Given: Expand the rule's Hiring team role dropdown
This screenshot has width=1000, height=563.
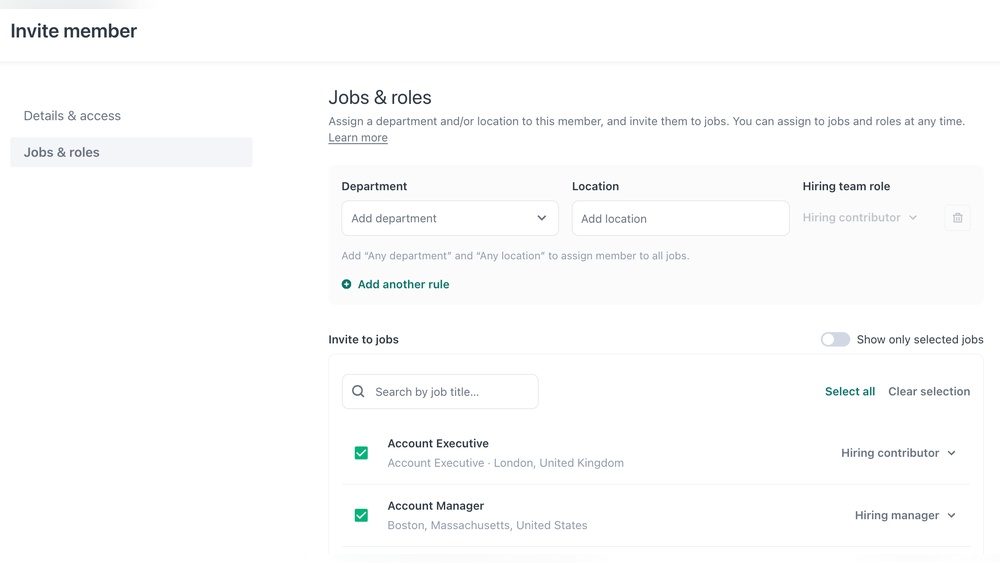Looking at the screenshot, I should coord(860,218).
